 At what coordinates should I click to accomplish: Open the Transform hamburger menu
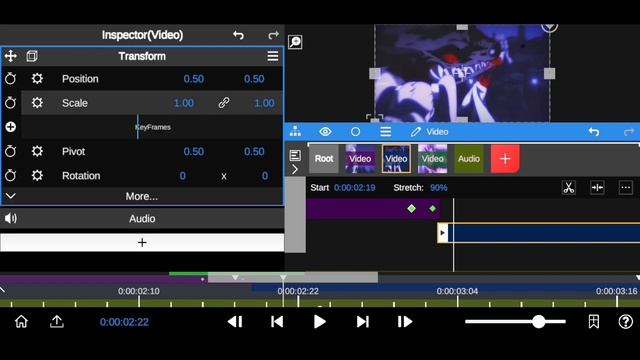tap(273, 56)
